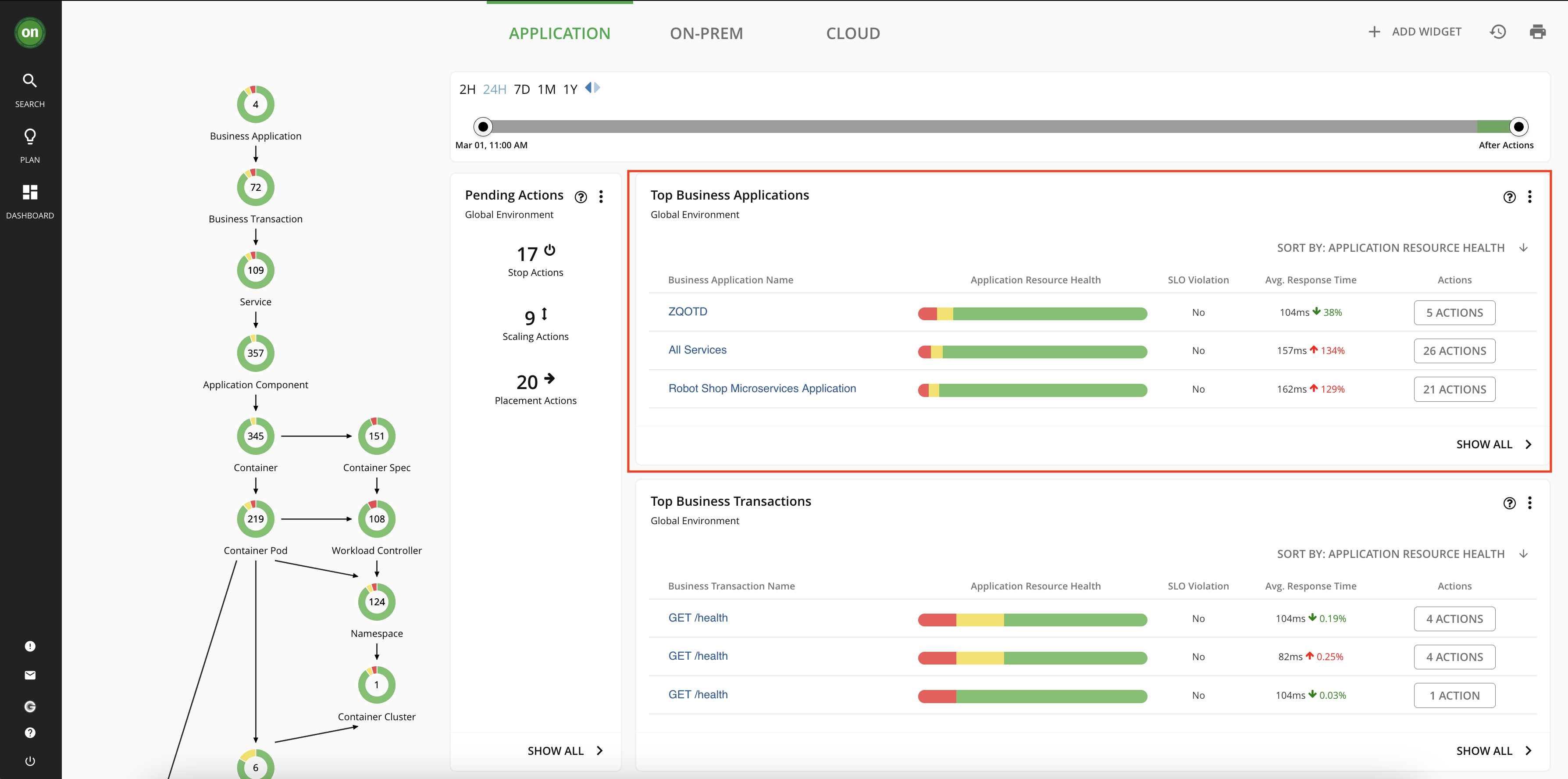Click ADD WIDGET button

click(x=1415, y=32)
